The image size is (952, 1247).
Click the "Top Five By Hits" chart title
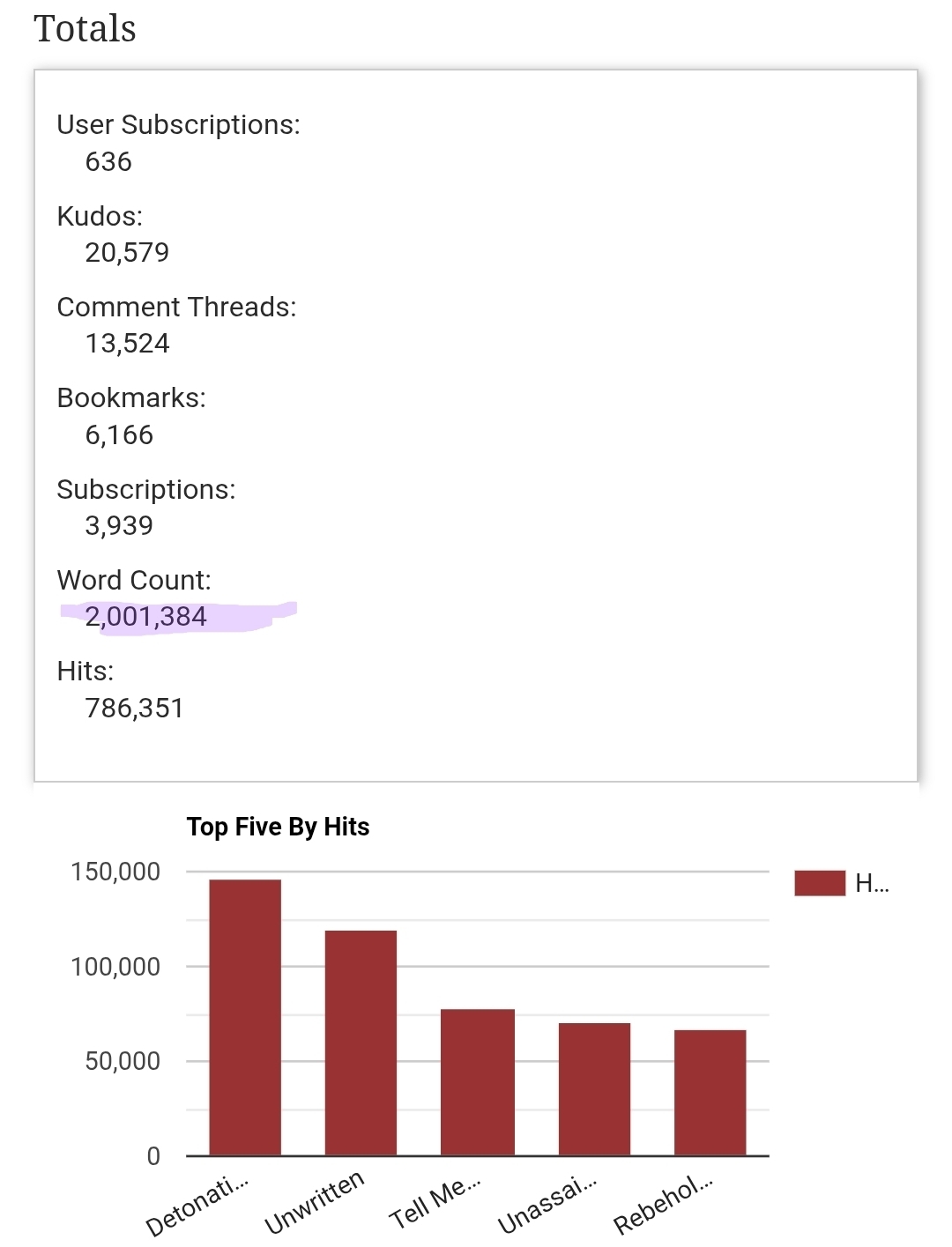[x=278, y=827]
